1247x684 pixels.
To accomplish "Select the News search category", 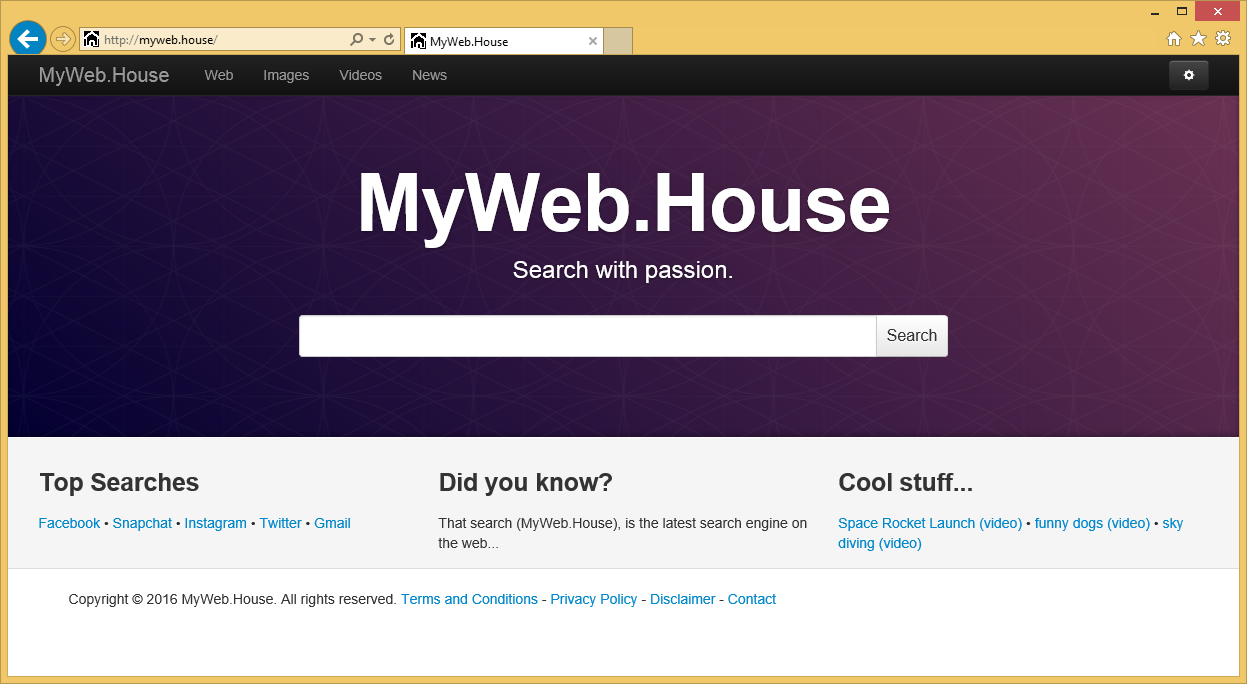I will coord(429,75).
